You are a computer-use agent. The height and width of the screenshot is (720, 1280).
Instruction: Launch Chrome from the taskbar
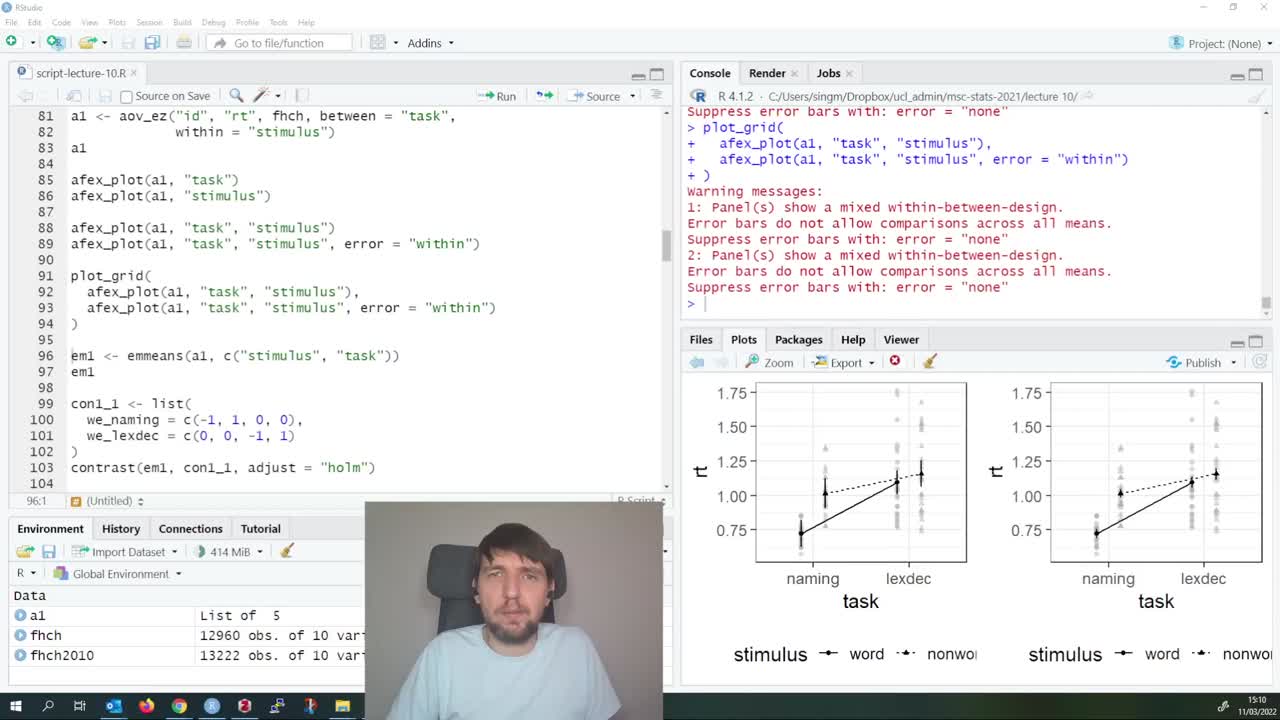pos(178,707)
